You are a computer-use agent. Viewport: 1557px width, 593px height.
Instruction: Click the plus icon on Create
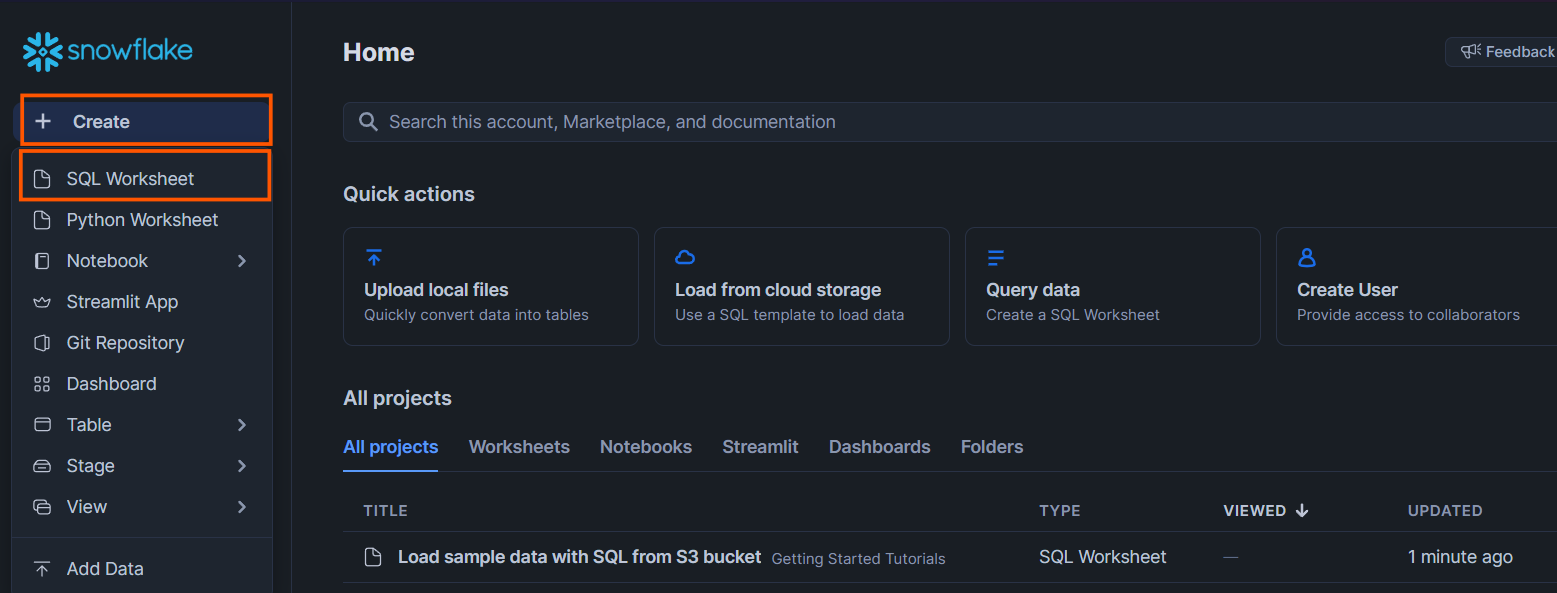[x=43, y=121]
